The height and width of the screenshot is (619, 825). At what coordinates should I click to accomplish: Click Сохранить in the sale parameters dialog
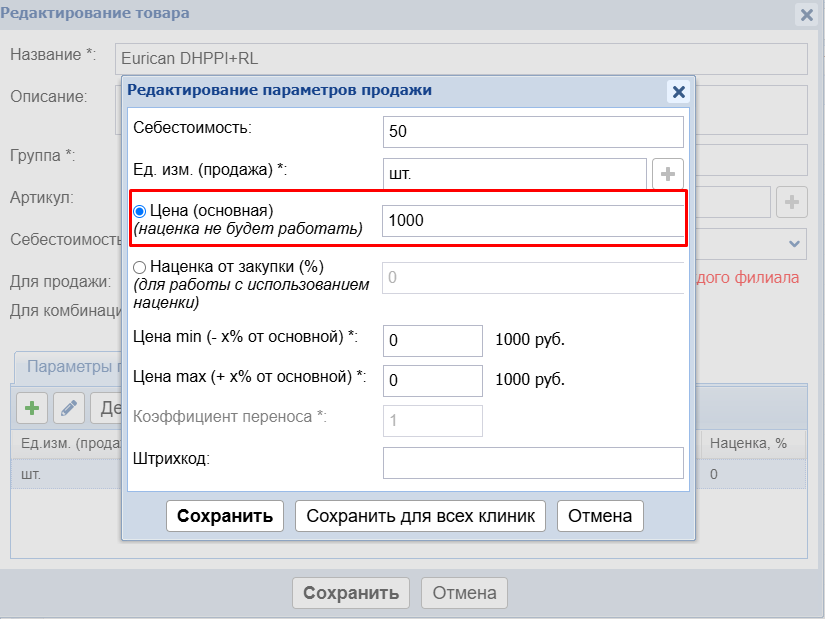coord(225,516)
